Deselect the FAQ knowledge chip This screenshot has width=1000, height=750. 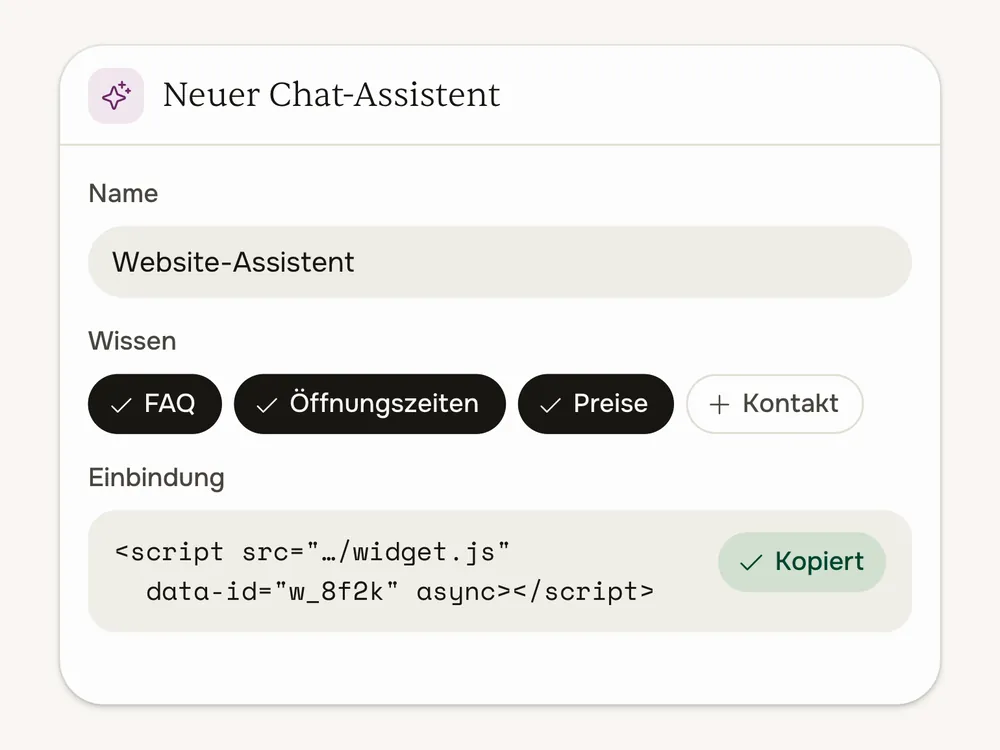155,404
